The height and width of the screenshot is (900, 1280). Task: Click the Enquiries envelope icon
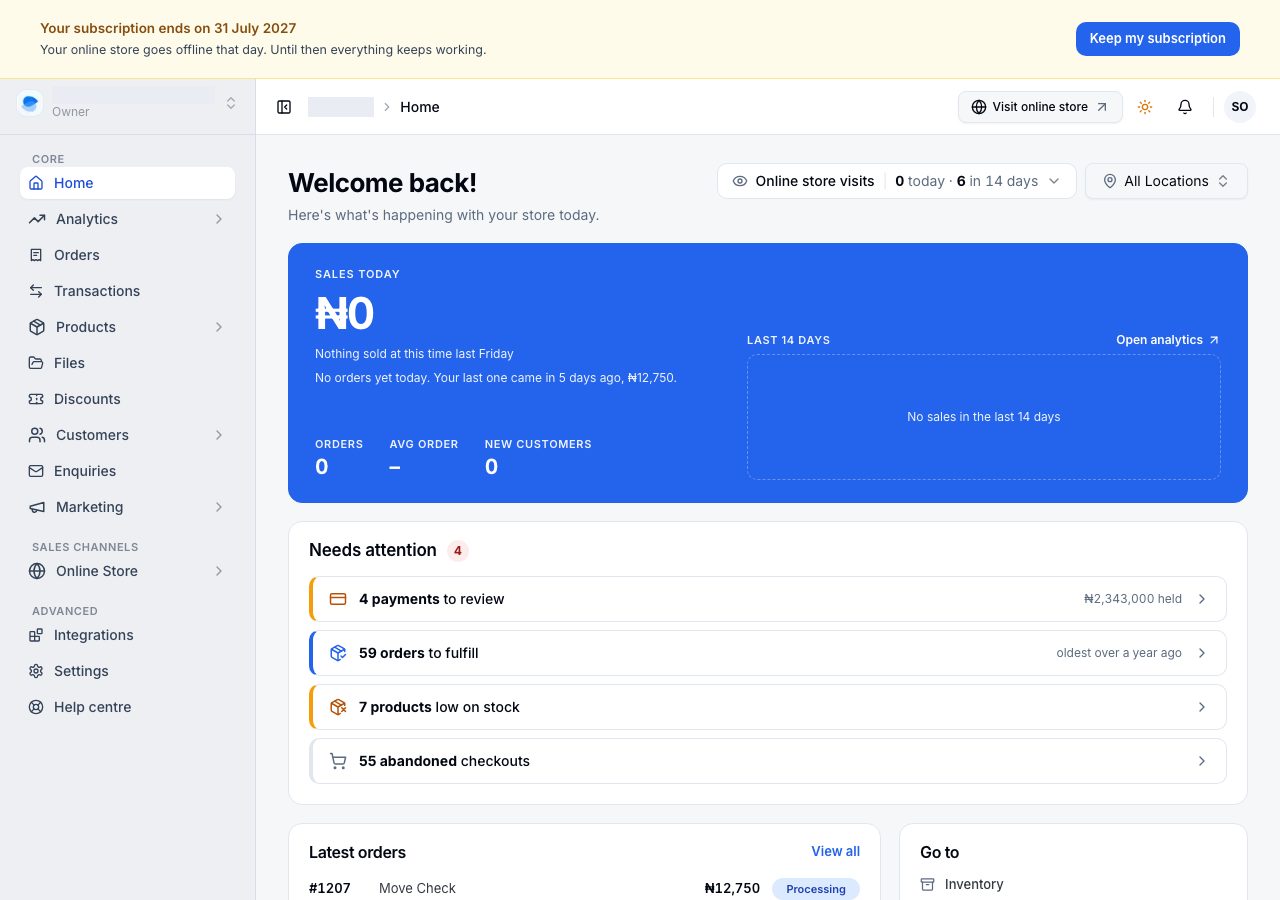pyautogui.click(x=36, y=471)
